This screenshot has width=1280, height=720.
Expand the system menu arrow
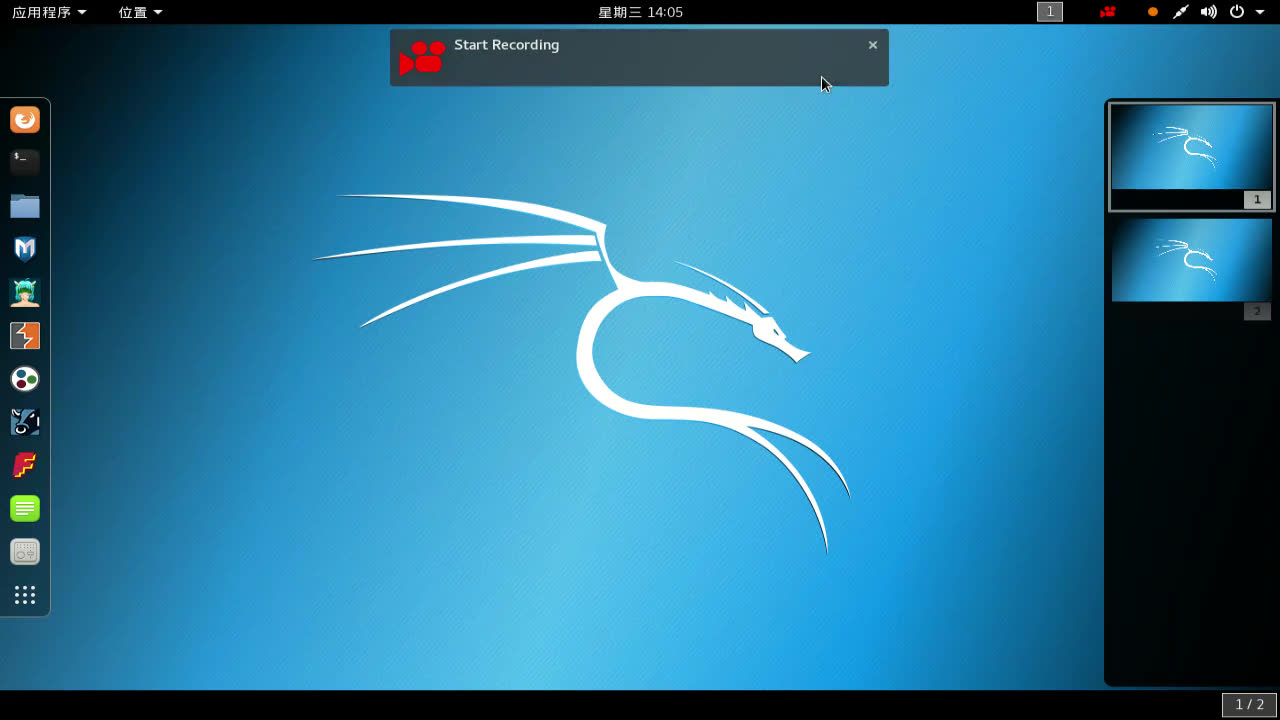pyautogui.click(x=1260, y=12)
